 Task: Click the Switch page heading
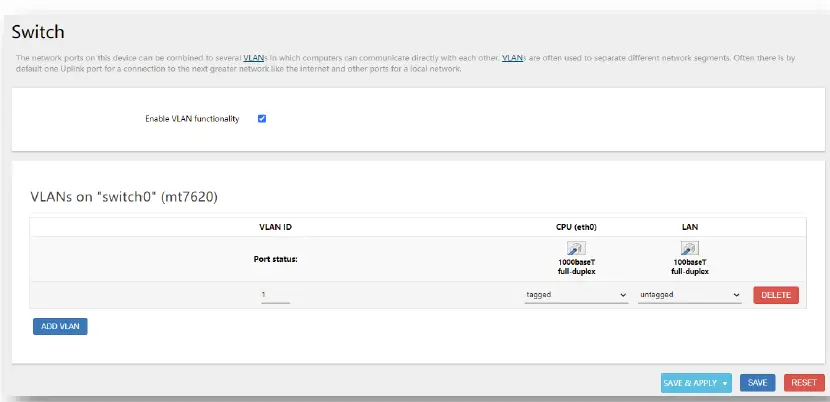click(38, 32)
